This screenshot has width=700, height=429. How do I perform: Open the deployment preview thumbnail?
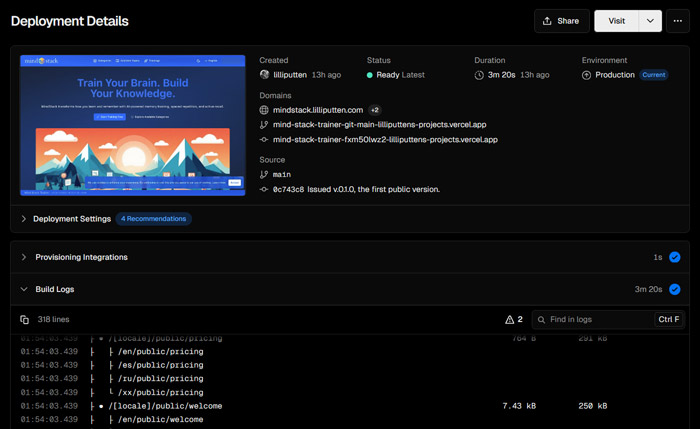click(x=132, y=124)
